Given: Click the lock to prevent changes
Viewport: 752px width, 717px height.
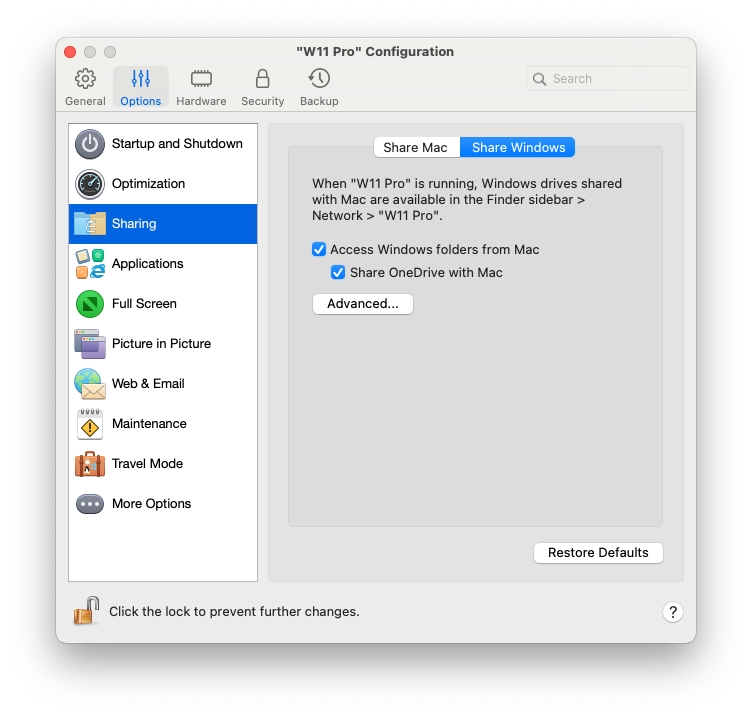Looking at the screenshot, I should tap(87, 611).
